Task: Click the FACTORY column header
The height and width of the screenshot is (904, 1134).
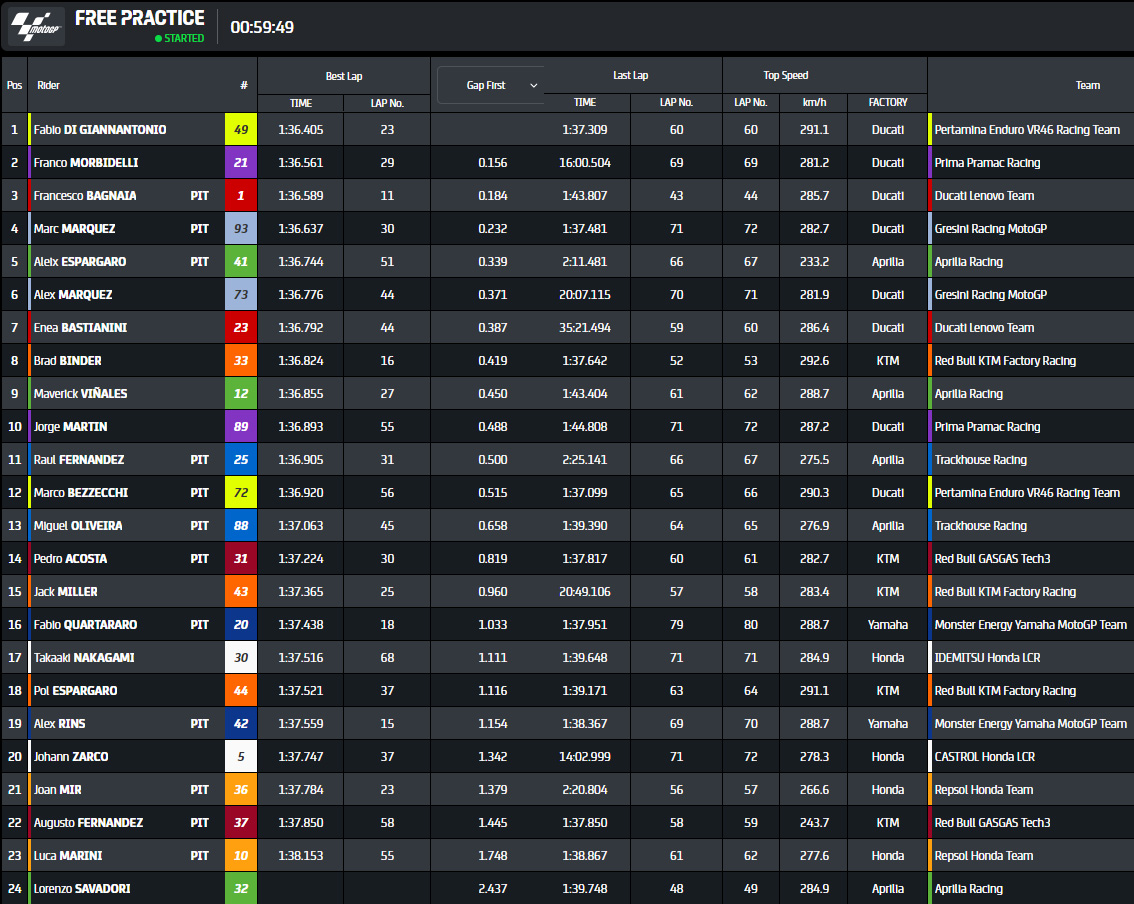Action: (887, 102)
